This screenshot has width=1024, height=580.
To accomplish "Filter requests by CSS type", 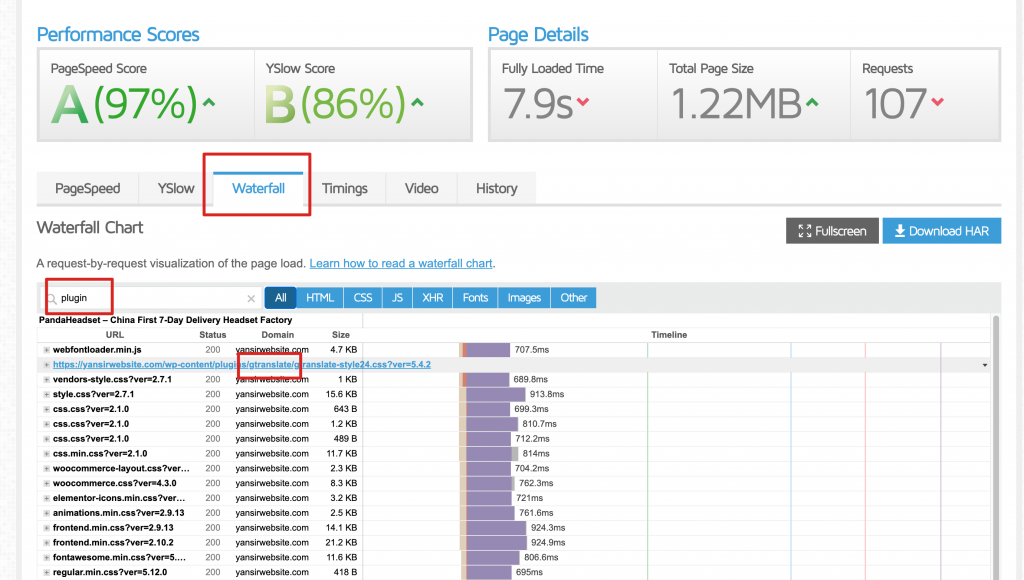I will [x=363, y=297].
